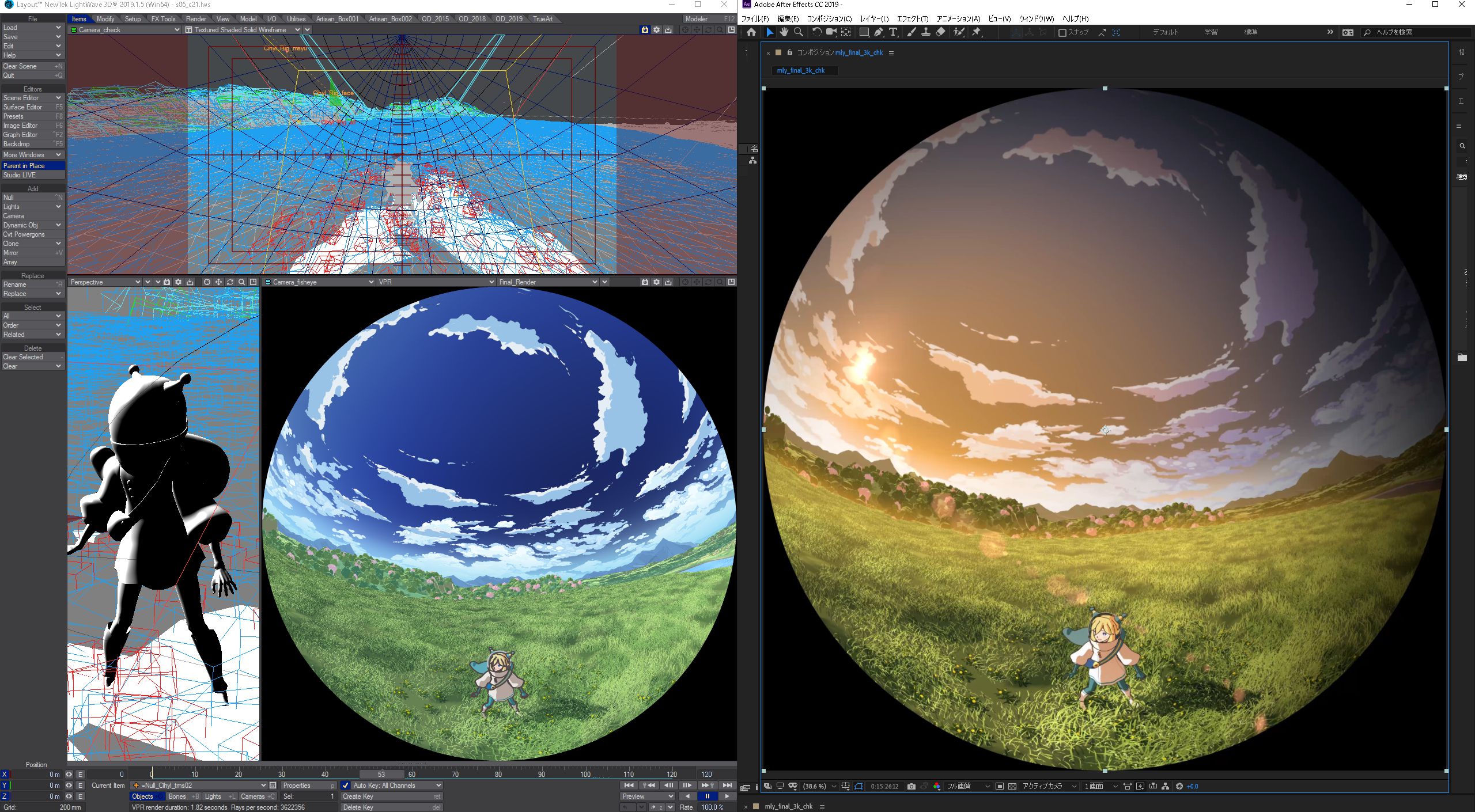Viewport: 1475px width, 812px height.
Task: Take a snapshot with the camera icon
Action: point(912,786)
